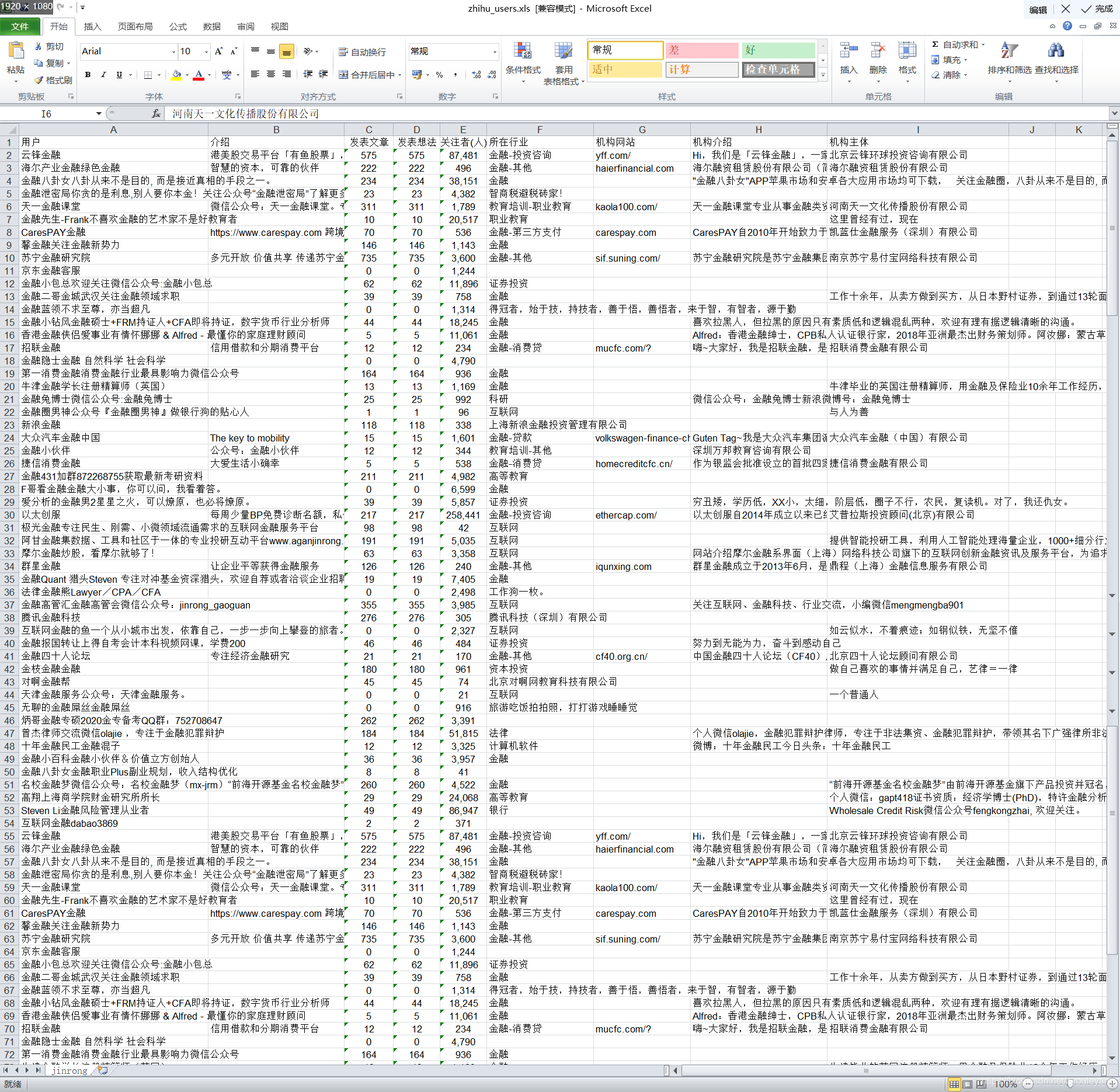The width and height of the screenshot is (1120, 1092).
Task: Open Format as Table 套用表格格式
Action: pos(564,64)
